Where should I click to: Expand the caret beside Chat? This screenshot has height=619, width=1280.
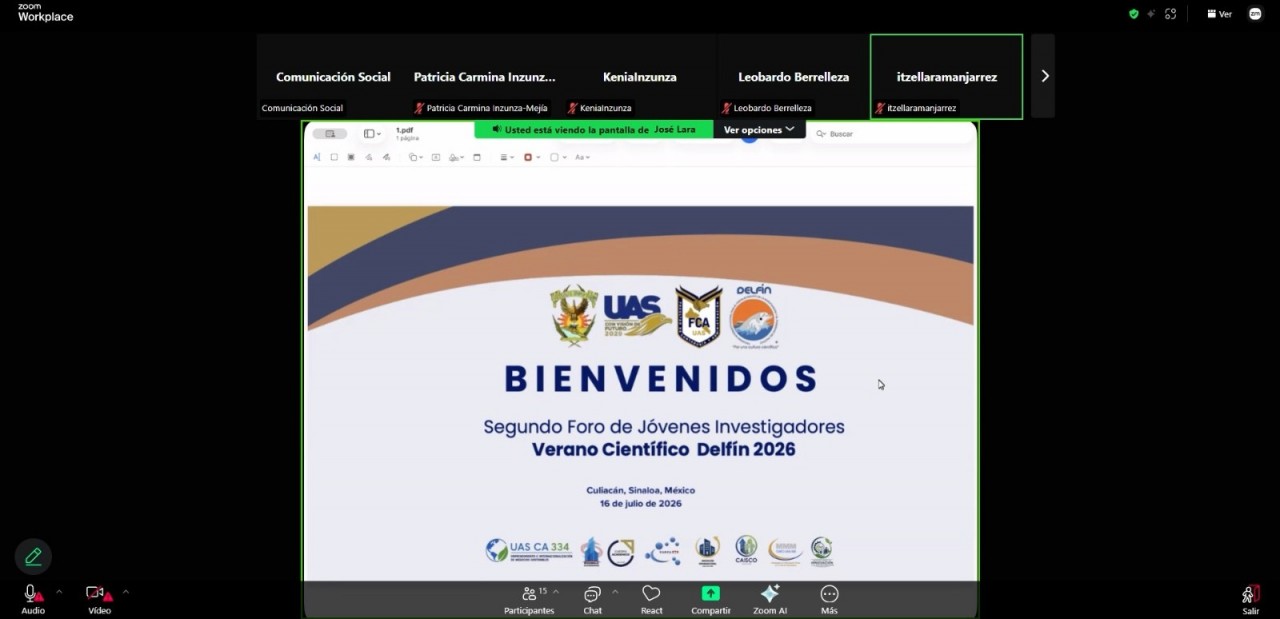(615, 592)
